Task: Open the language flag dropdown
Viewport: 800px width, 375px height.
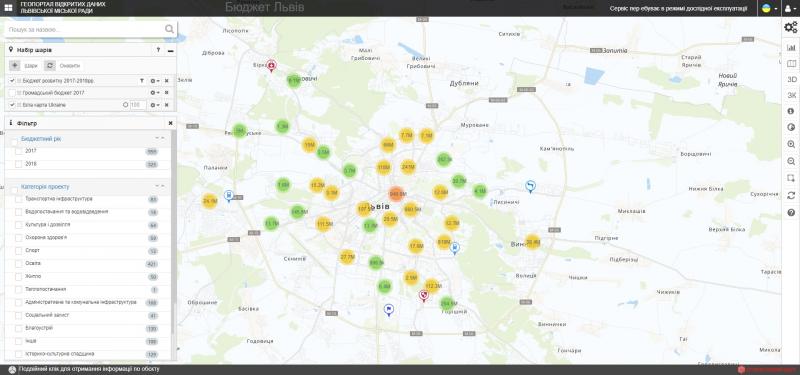Action: [x=769, y=8]
